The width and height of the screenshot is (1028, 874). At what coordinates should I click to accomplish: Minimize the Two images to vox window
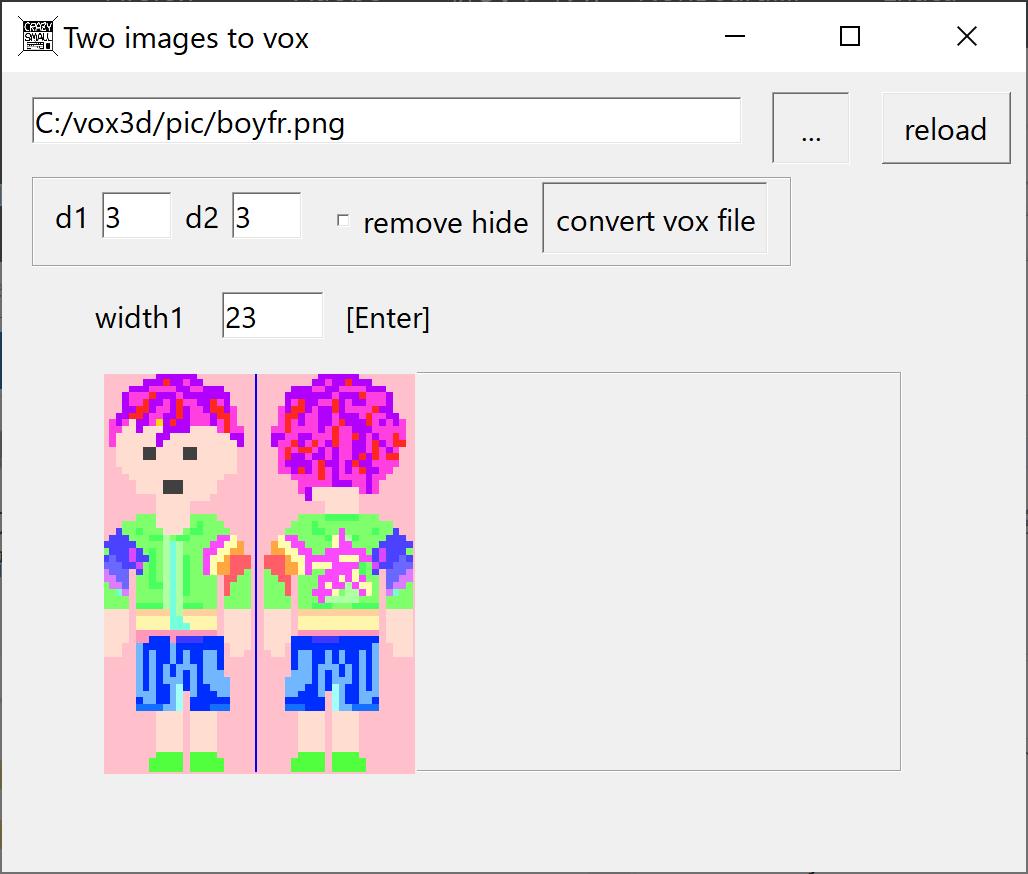[x=735, y=37]
